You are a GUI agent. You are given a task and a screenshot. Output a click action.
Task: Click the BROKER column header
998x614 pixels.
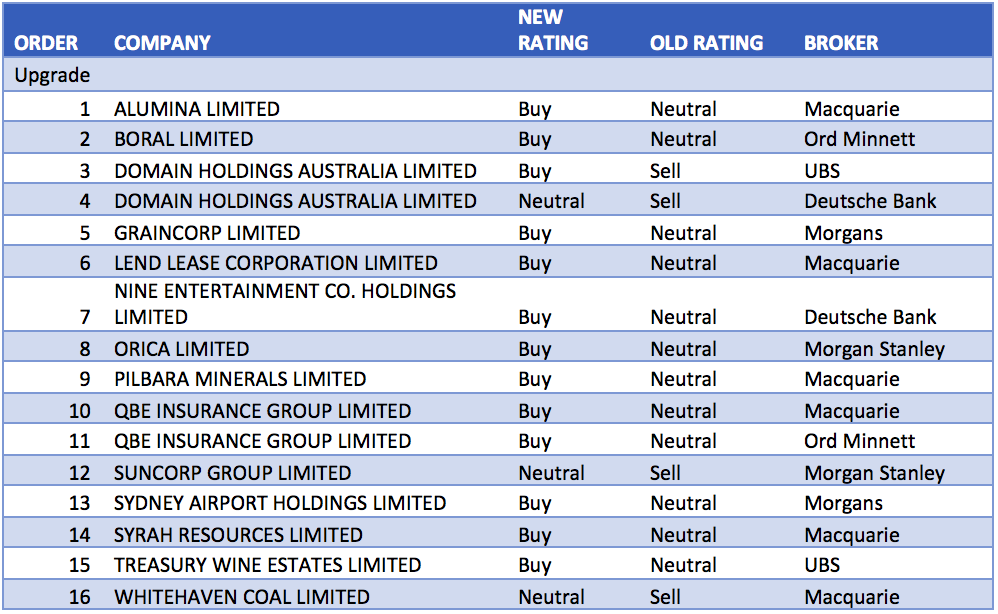[x=841, y=43]
